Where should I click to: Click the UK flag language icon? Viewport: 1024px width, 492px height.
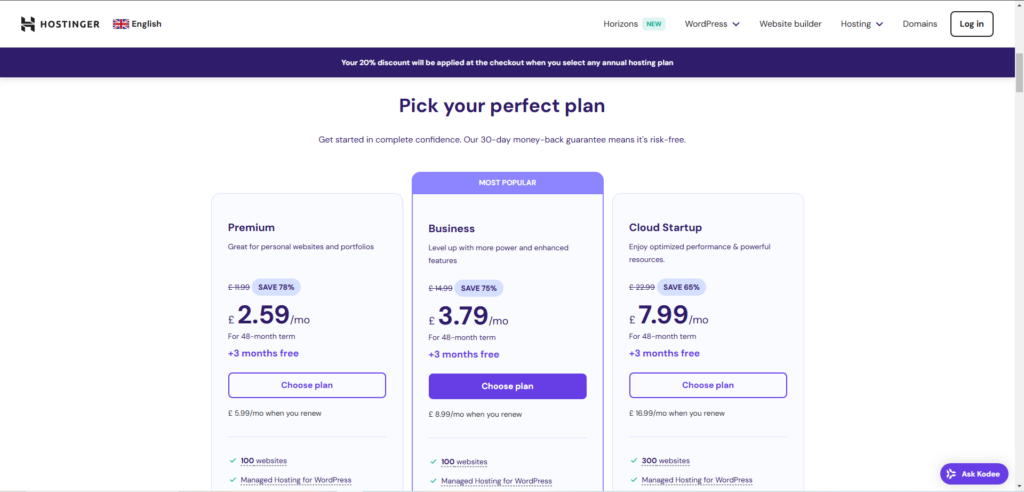tap(121, 24)
